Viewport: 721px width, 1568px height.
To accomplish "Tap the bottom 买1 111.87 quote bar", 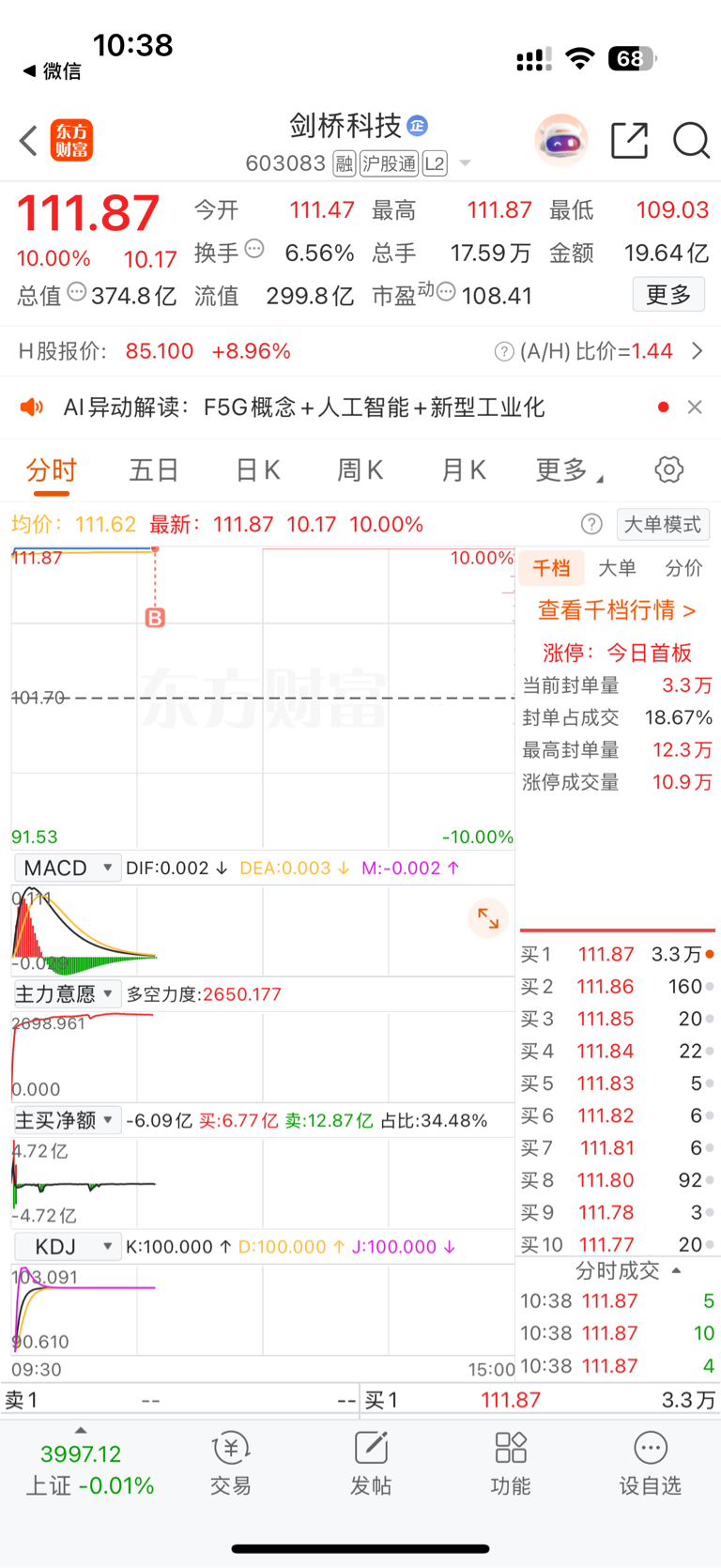I will coord(540,1400).
